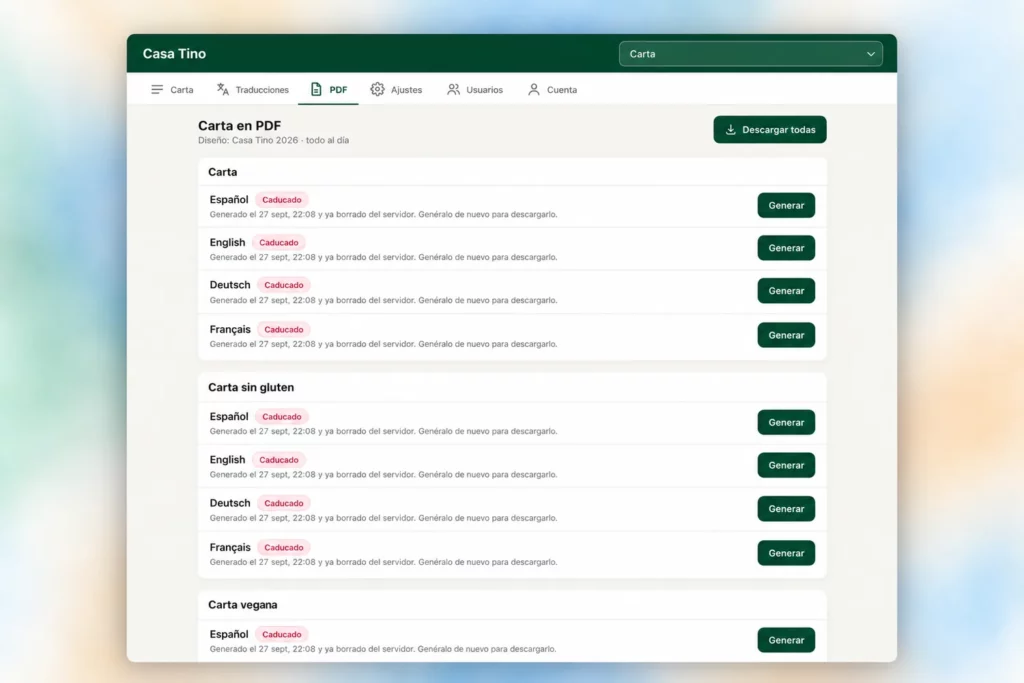Click Caducado badge beside English under Carta
The image size is (1024, 683).
click(279, 242)
